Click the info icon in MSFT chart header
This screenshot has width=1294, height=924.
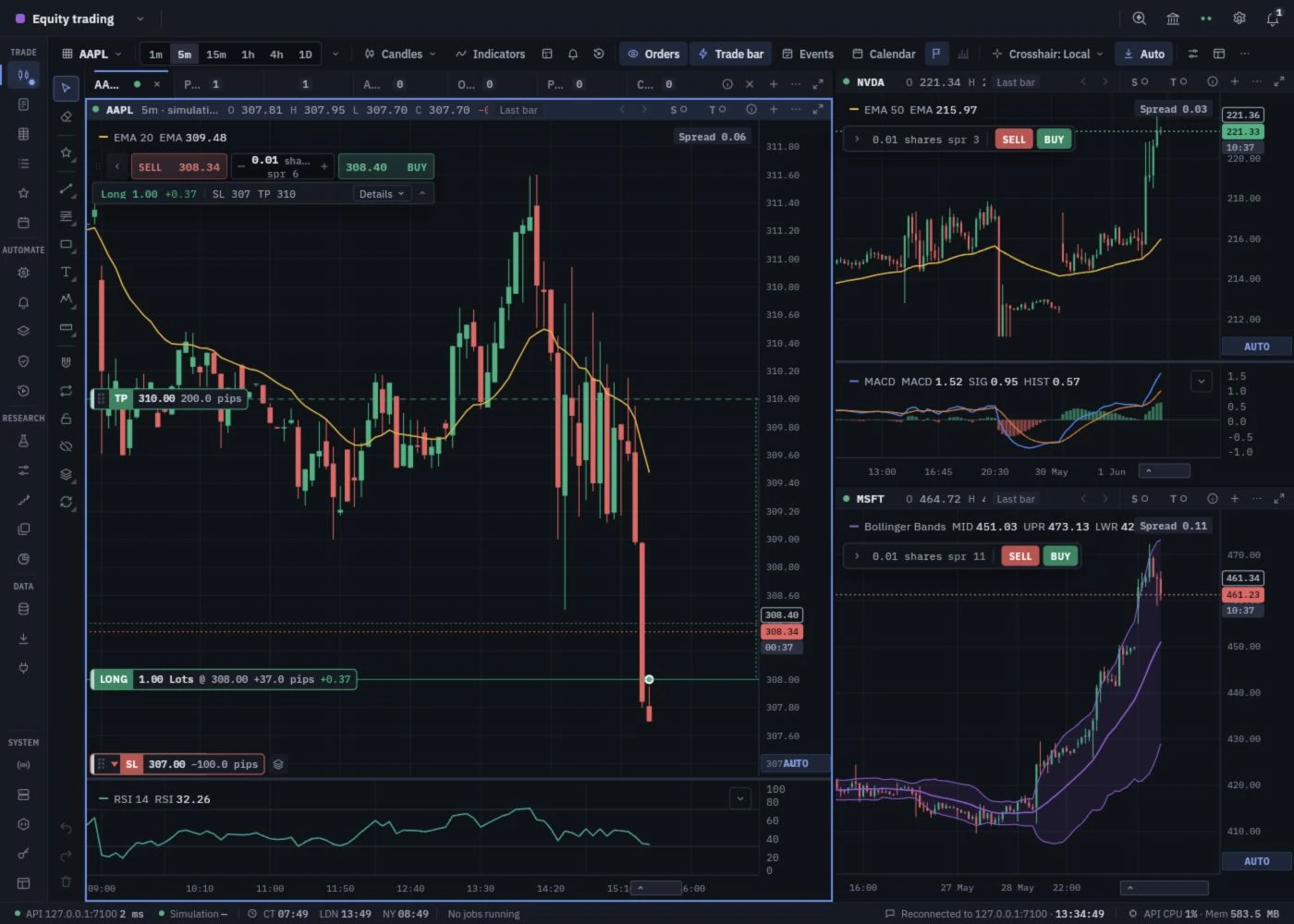pos(1212,499)
